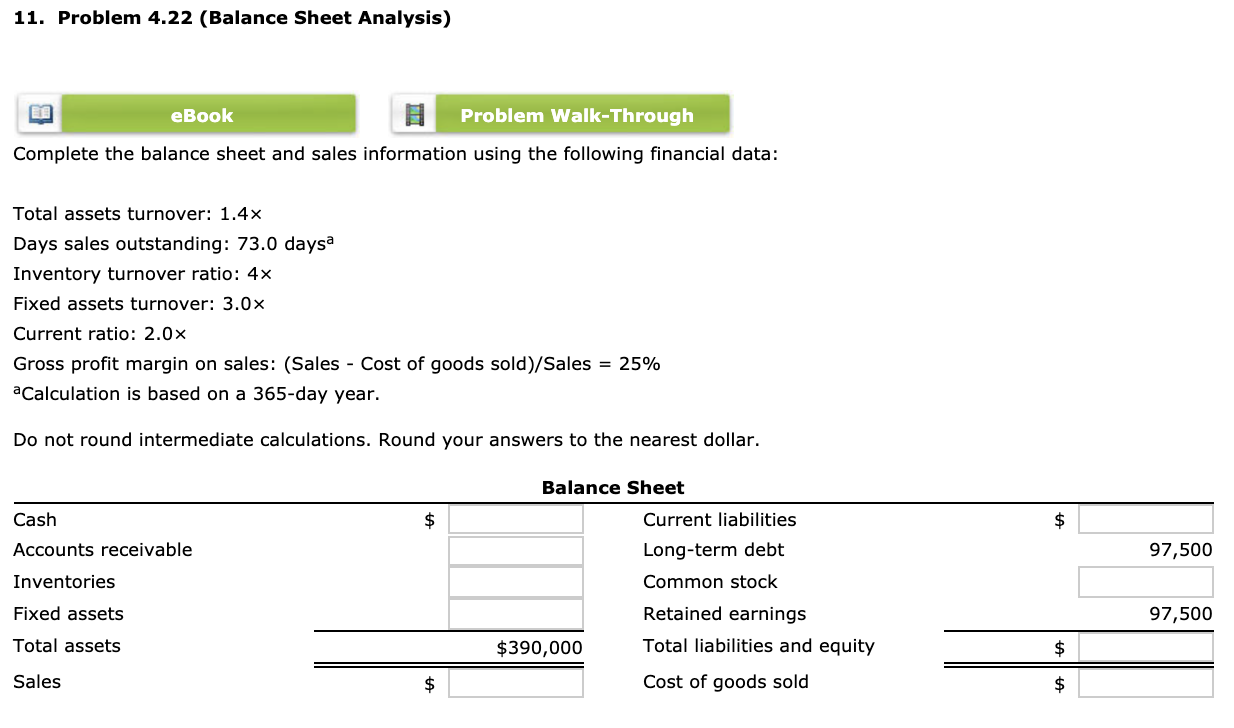Click the Problem Walk-Through film reel icon

click(x=412, y=113)
